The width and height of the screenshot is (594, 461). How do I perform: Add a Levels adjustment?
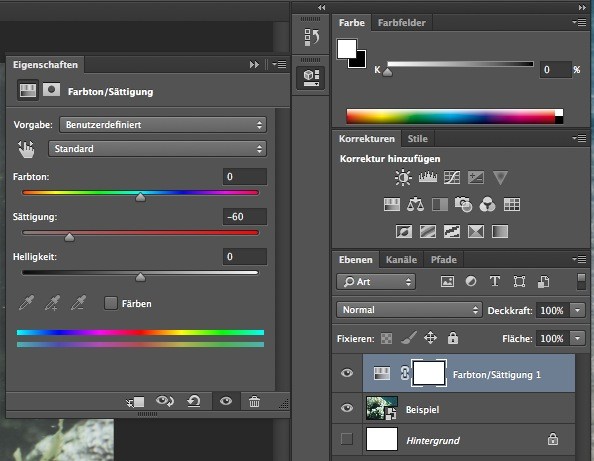428,177
